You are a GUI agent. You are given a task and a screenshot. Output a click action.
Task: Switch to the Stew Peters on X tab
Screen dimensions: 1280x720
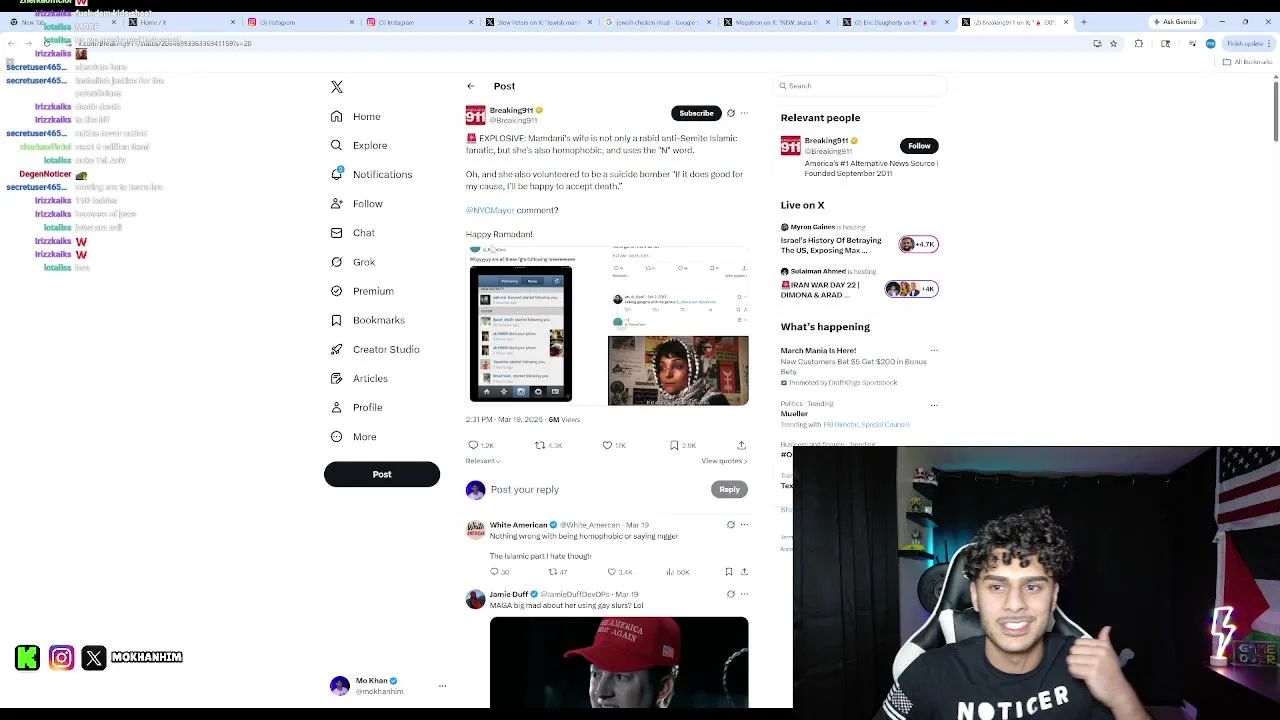tap(537, 22)
